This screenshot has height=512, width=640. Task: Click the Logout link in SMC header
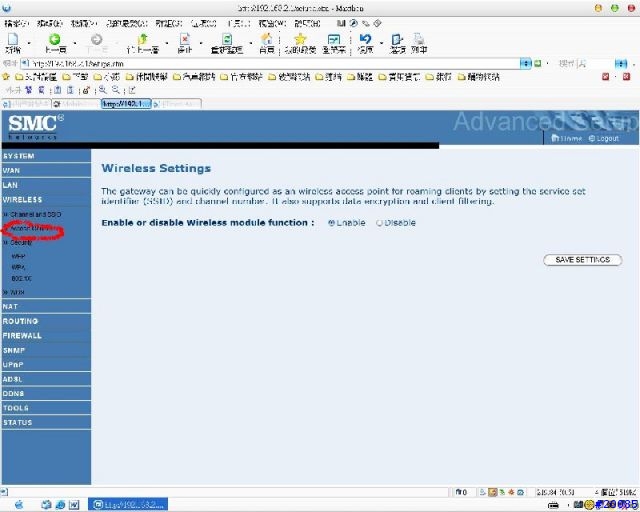click(604, 138)
